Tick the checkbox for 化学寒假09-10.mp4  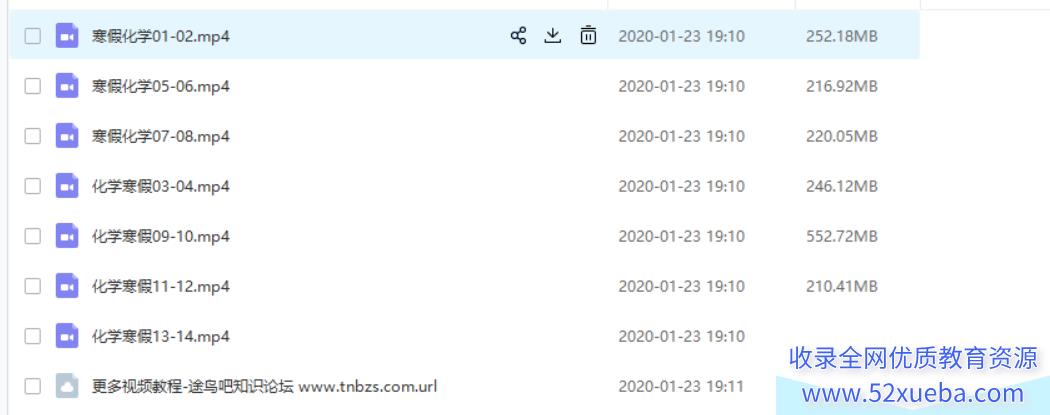coord(33,236)
